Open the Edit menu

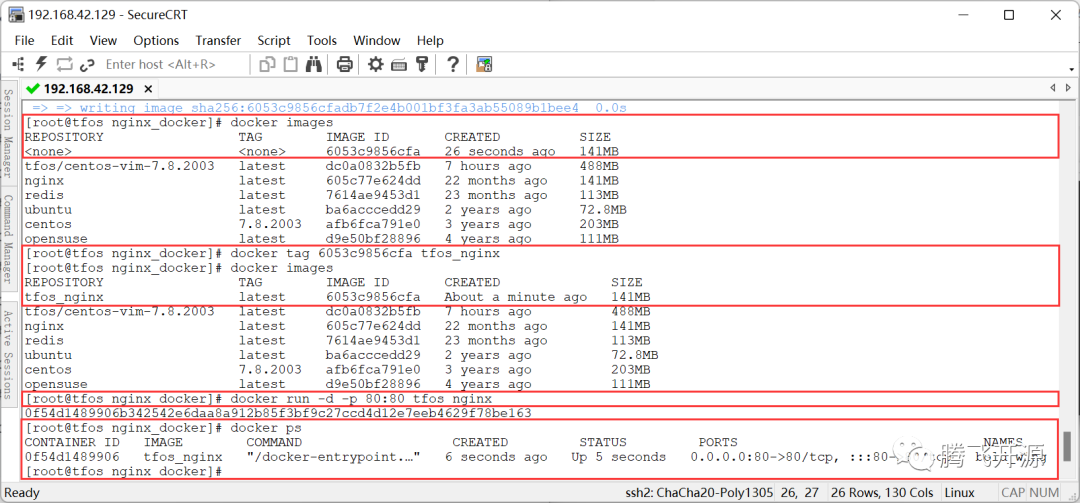(x=62, y=41)
